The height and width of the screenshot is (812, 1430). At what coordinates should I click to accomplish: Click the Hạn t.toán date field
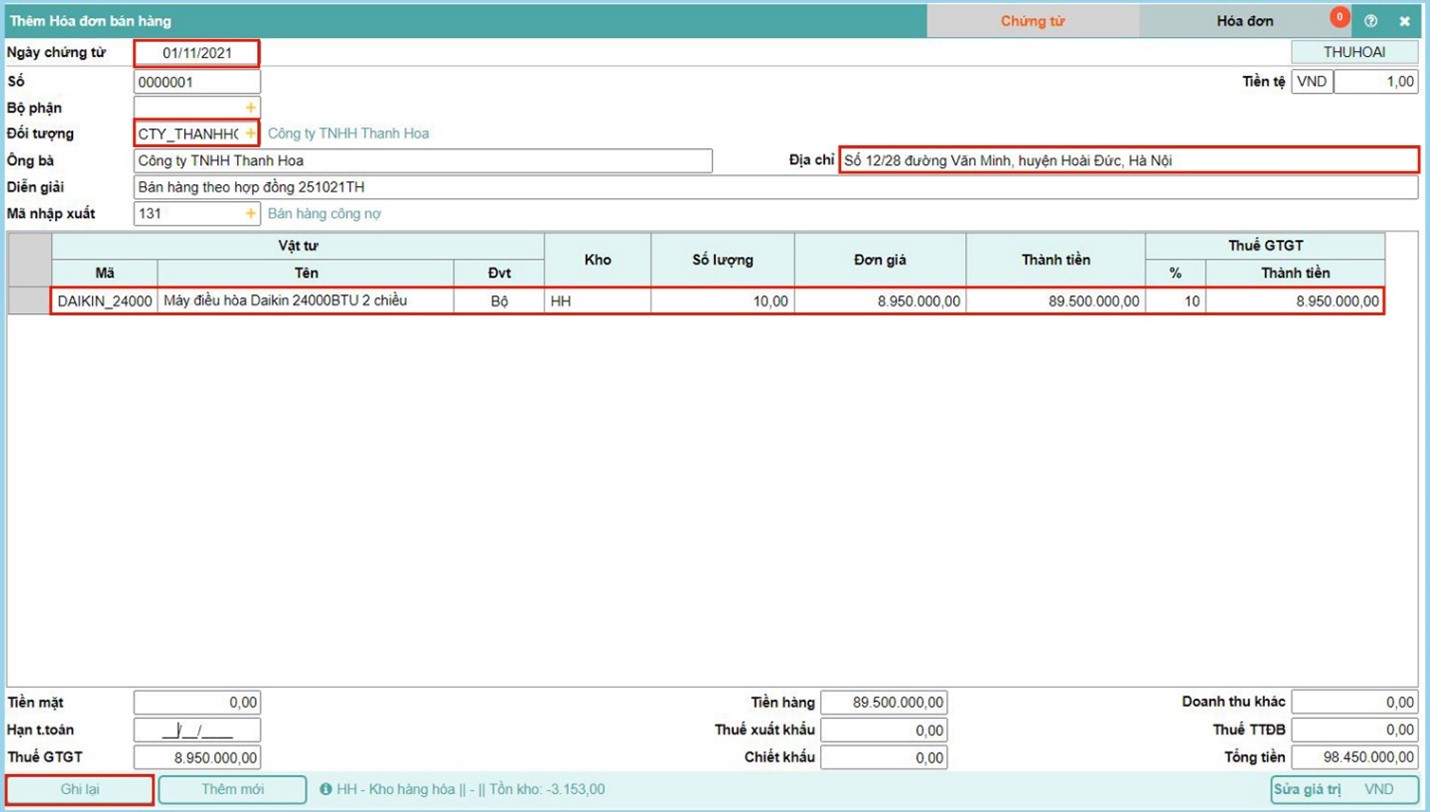point(197,730)
